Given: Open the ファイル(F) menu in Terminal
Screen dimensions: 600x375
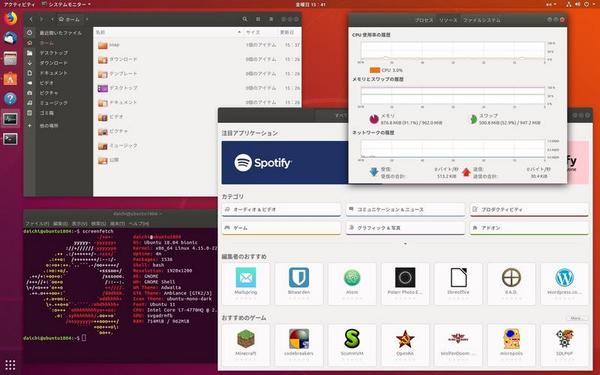Looking at the screenshot, I should [37, 223].
